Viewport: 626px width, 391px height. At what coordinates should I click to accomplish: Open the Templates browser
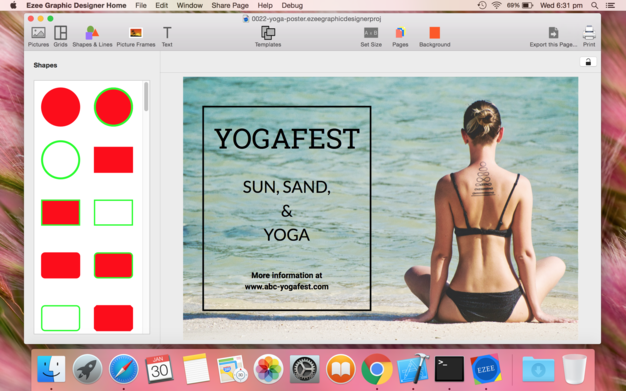coord(268,37)
